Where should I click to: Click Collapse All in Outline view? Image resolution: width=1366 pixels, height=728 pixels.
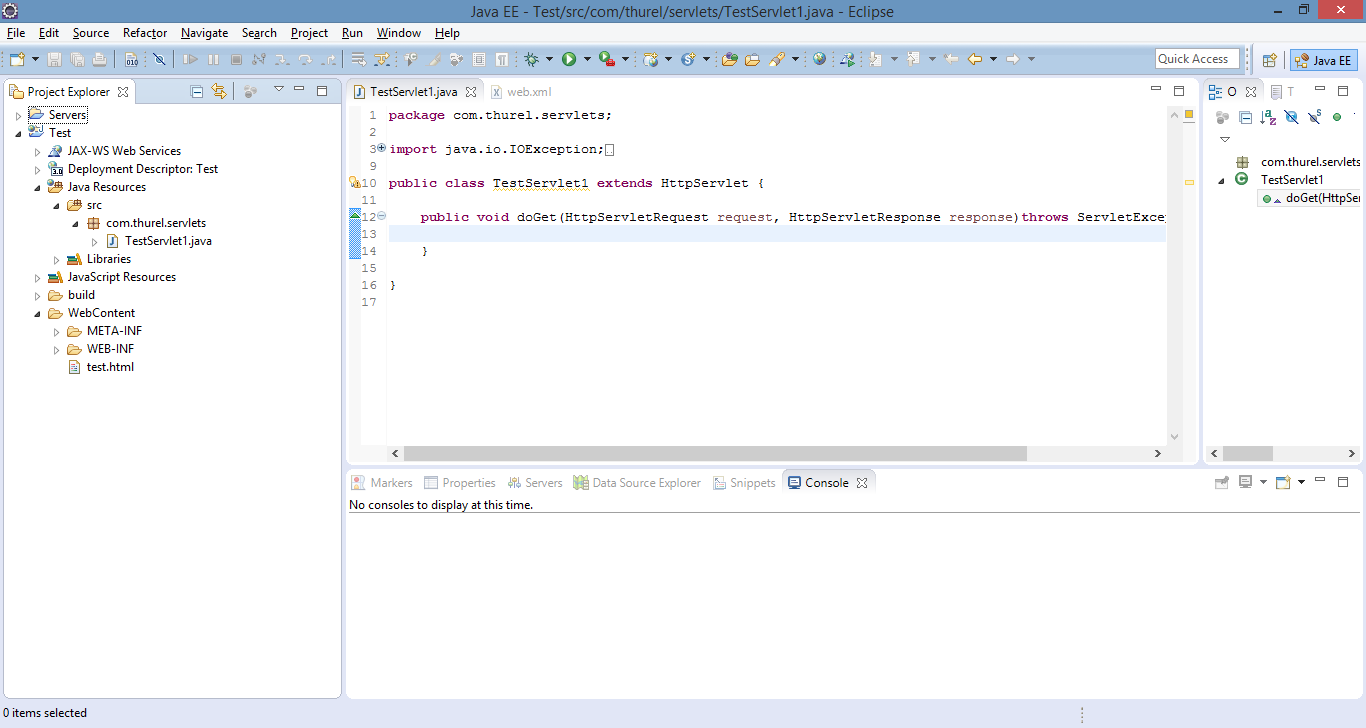pos(1245,117)
